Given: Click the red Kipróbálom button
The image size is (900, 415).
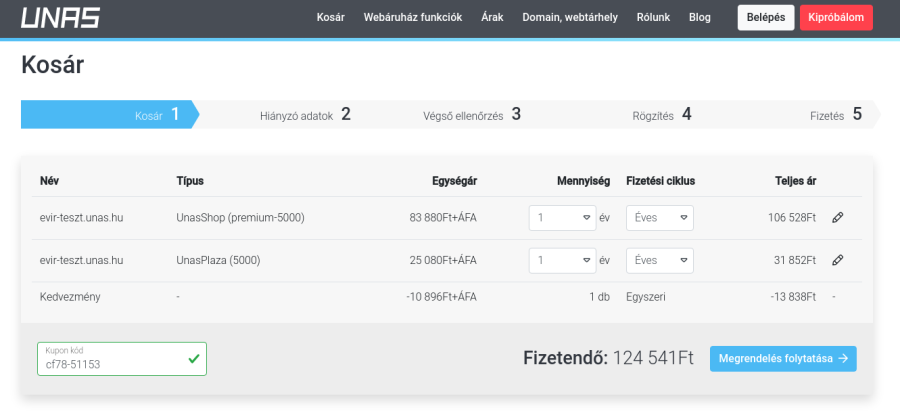Looking at the screenshot, I should (836, 18).
